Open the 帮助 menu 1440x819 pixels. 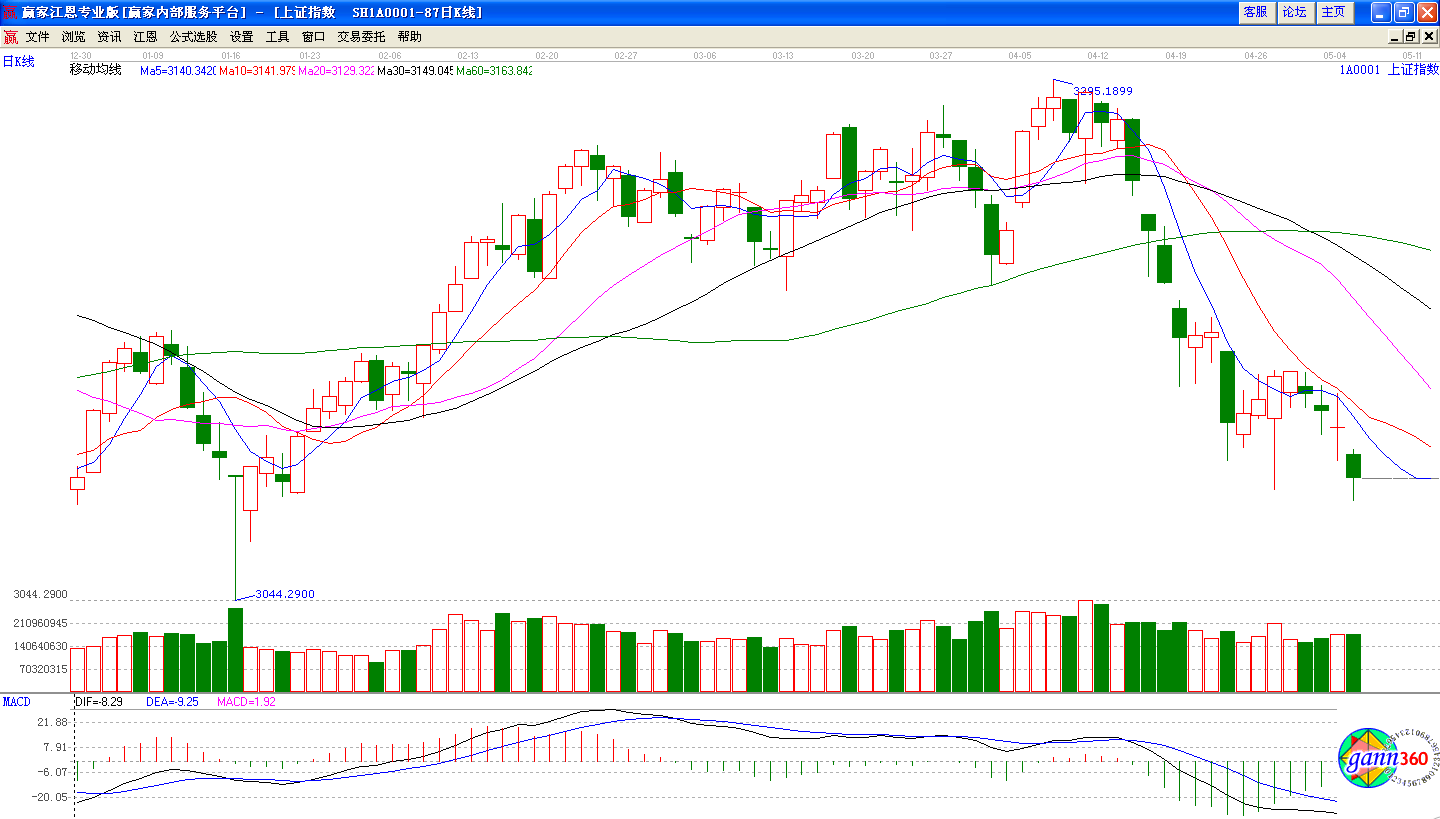409,37
